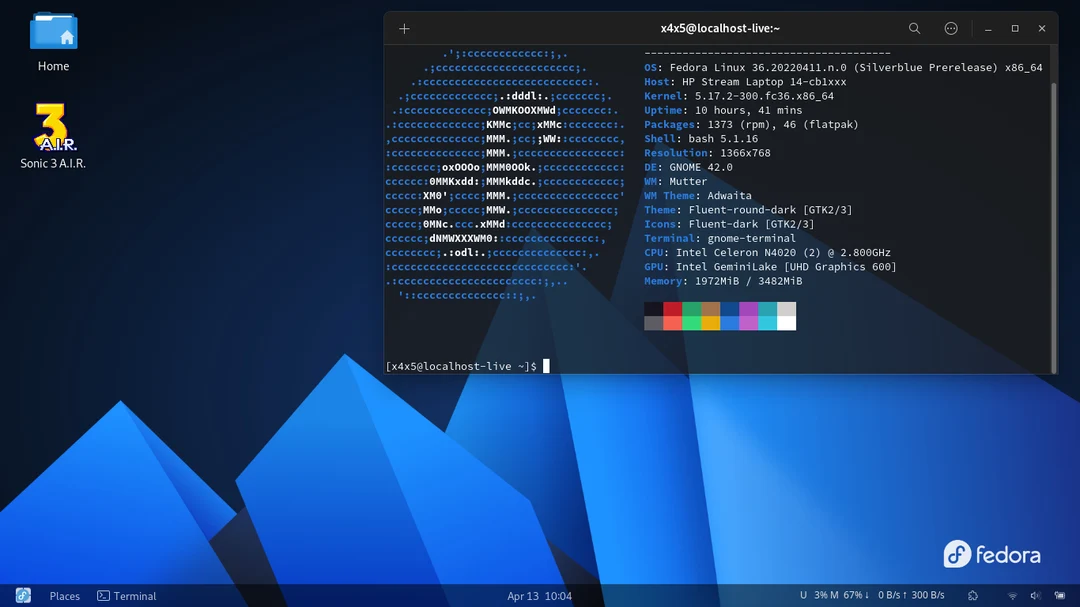The image size is (1080, 607).
Task: Open the terminal hamburger menu
Action: tap(951, 28)
